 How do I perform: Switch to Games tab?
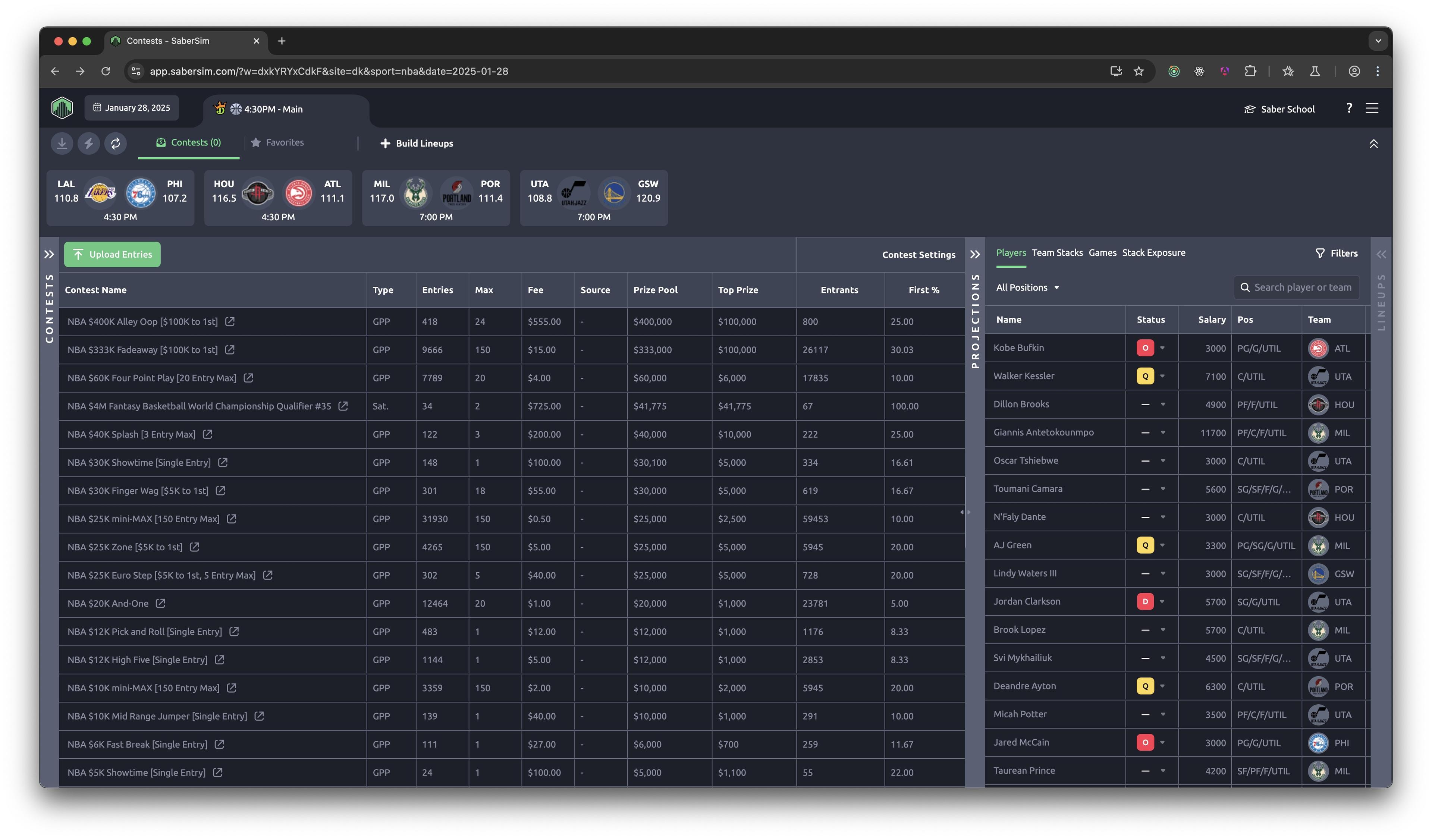pyautogui.click(x=1102, y=253)
